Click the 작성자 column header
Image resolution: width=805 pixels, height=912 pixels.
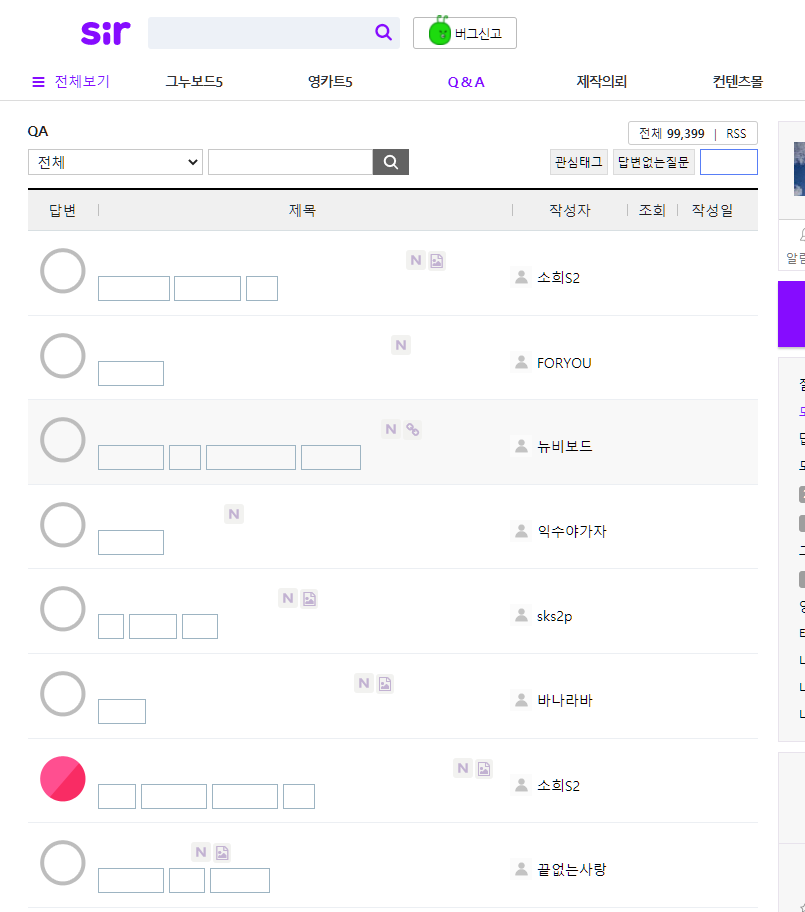(570, 210)
